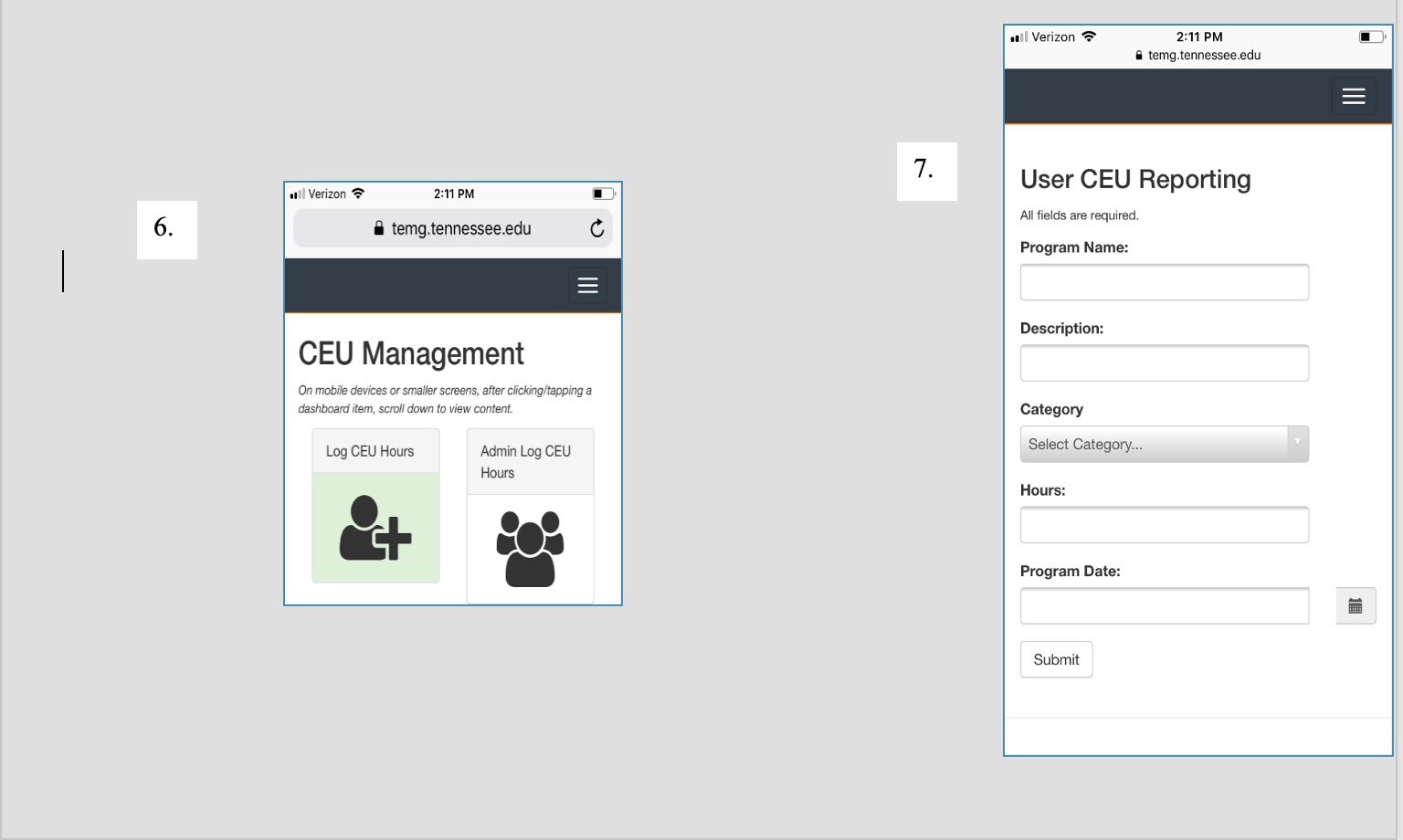The height and width of the screenshot is (840, 1403).
Task: Open hamburger menu on User CEU Reporting page
Action: 1353,96
